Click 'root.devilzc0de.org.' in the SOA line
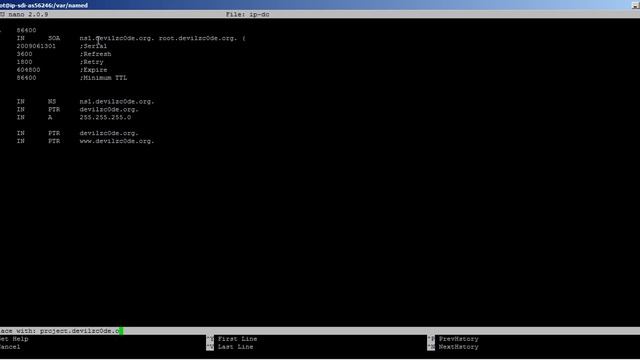 [x=198, y=38]
